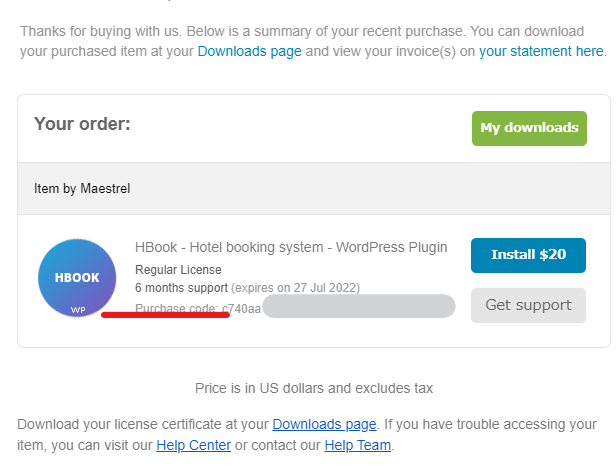Click the red underline beneath Purchase code
Viewport: 616px width, 475px height.
pyautogui.click(x=165, y=315)
